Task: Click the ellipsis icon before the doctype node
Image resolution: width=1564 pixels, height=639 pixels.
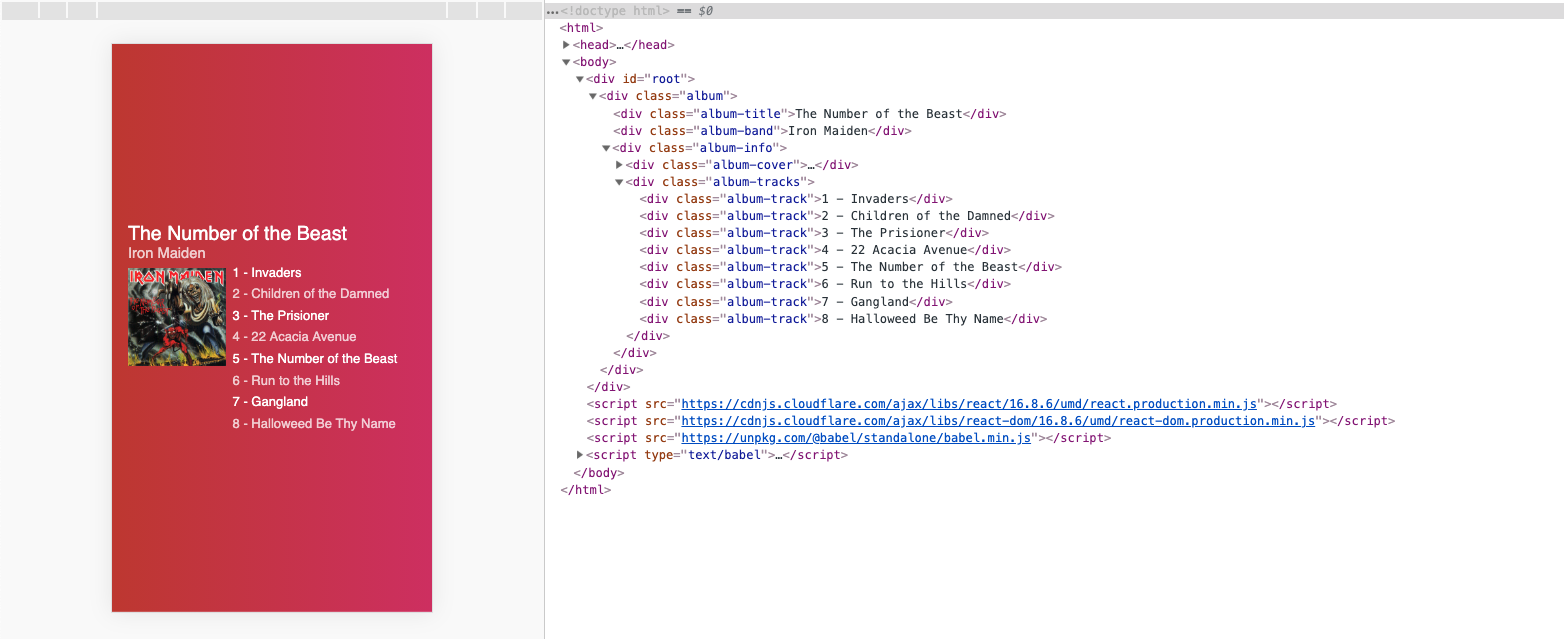Action: point(551,11)
